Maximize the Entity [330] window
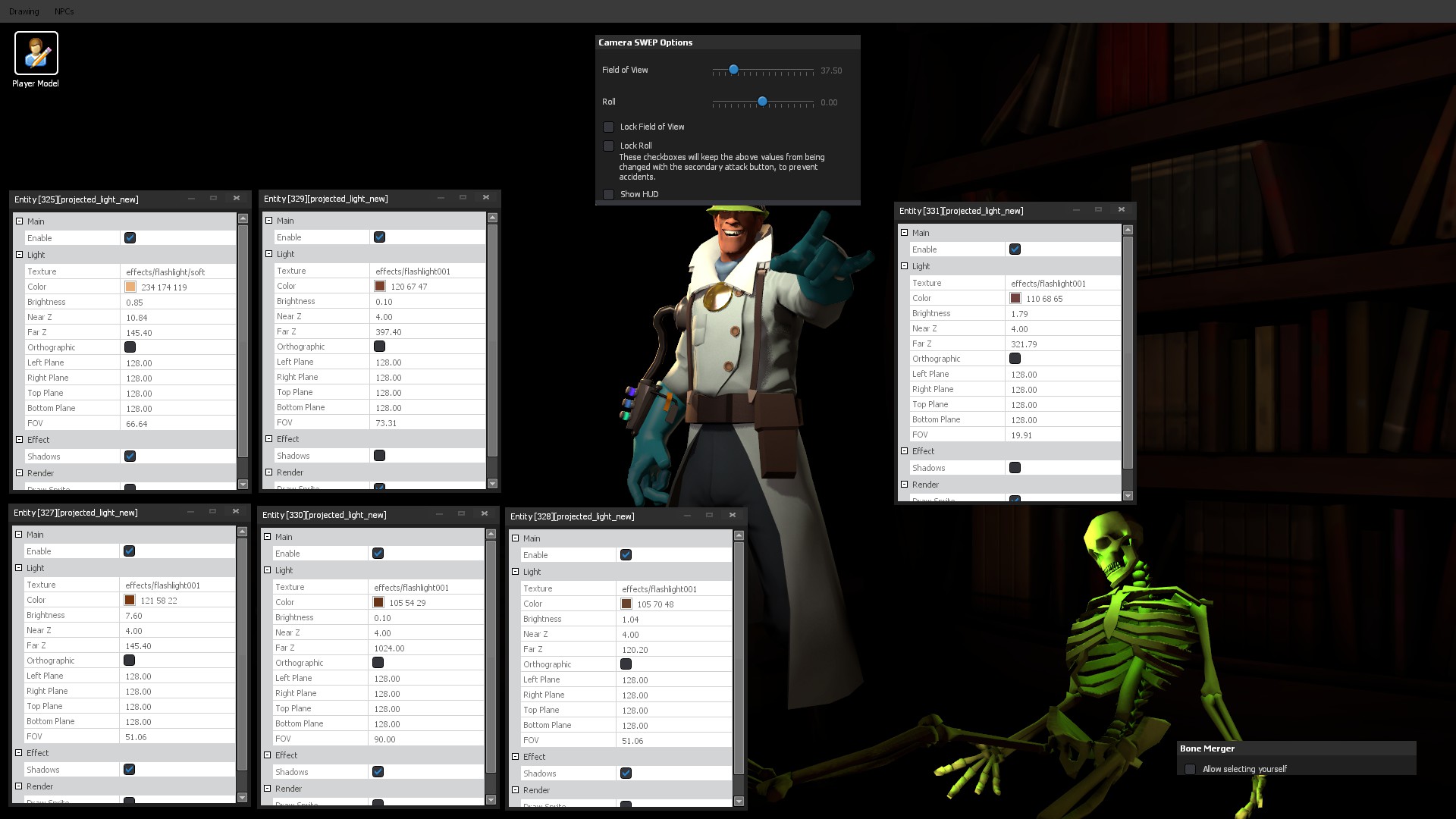 [461, 514]
